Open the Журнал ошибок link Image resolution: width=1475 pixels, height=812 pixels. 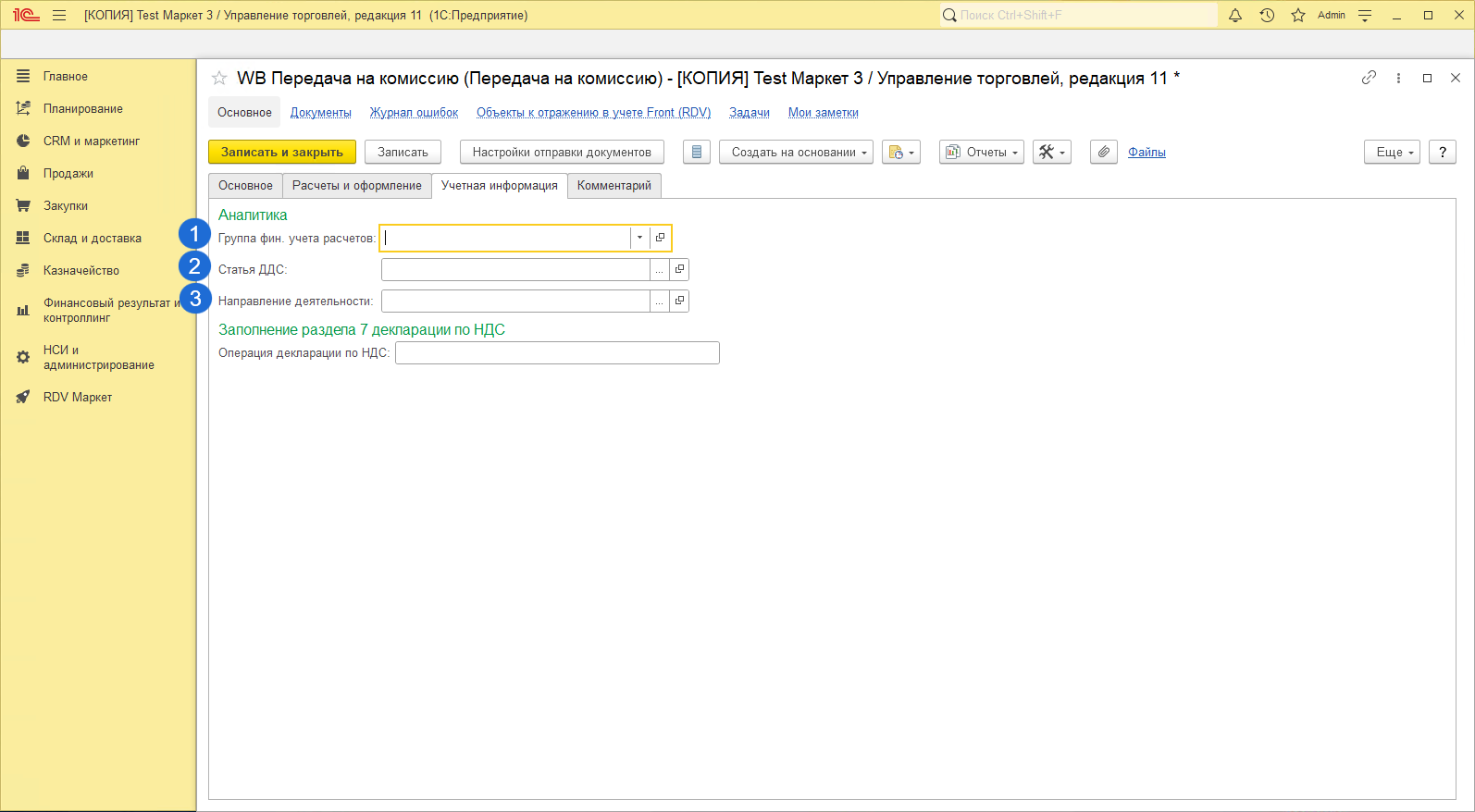(x=414, y=112)
